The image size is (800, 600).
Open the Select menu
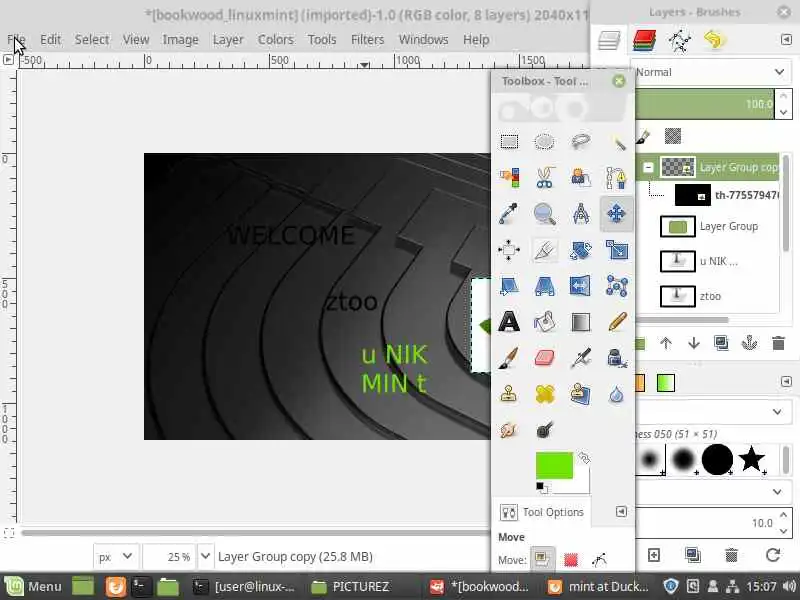(92, 39)
